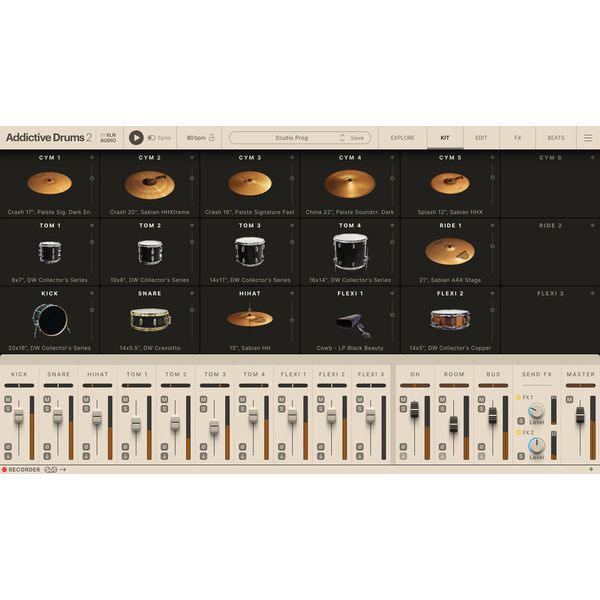
Task: Save the current preset
Action: pos(357,138)
